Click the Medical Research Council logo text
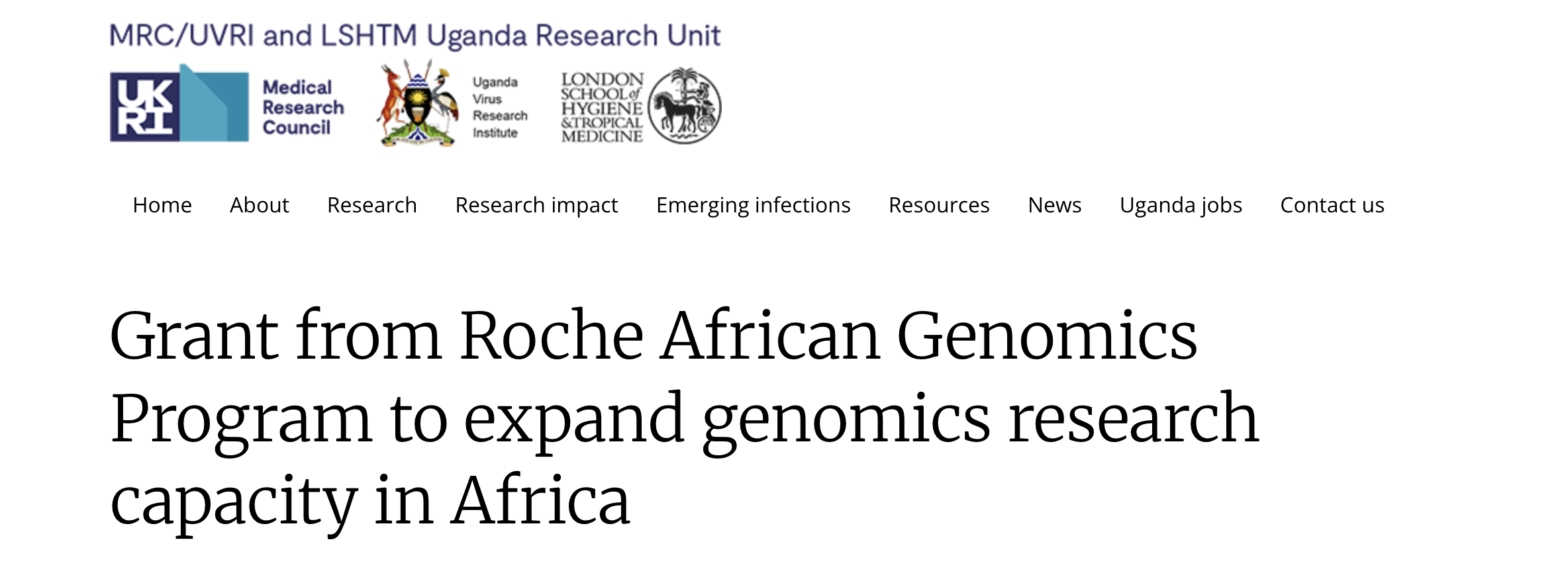The image size is (1568, 581). (x=303, y=107)
